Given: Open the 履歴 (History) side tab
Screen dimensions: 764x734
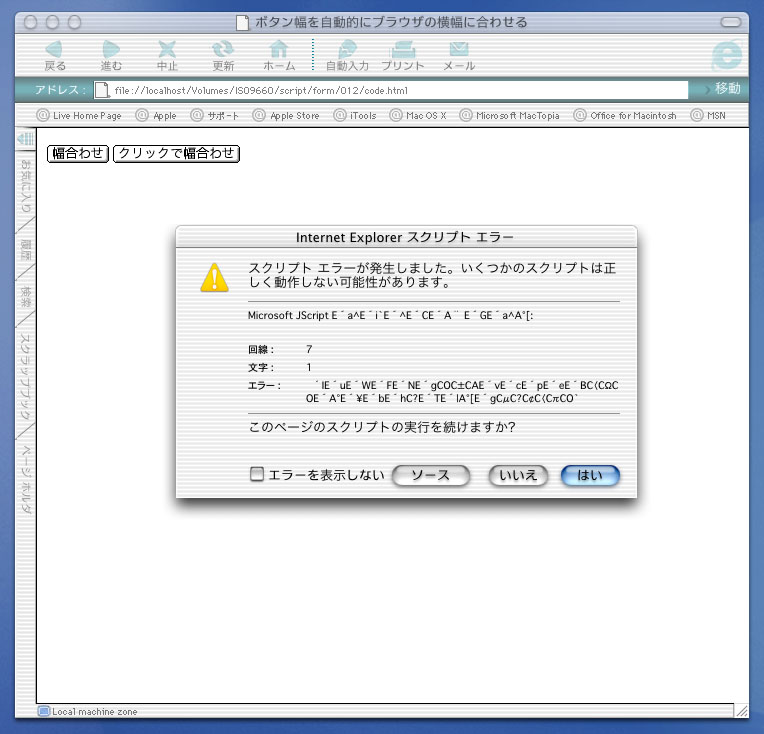Looking at the screenshot, I should pos(25,250).
